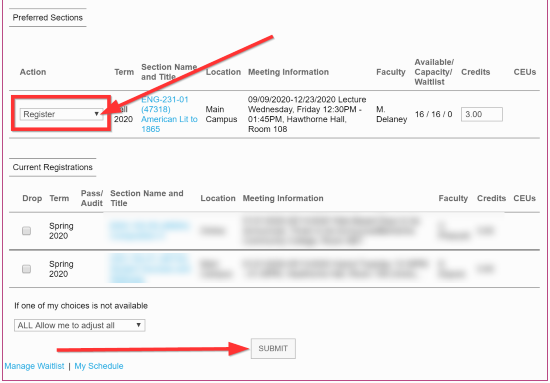Screen dimensions: 550x383
Task: Open the Register action dropdown
Action: tap(61, 114)
